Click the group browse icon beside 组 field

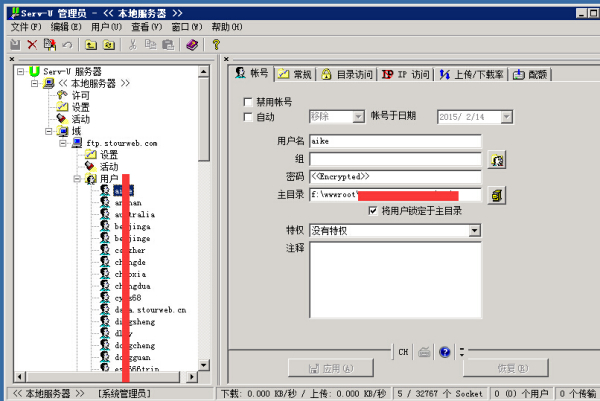497,160
